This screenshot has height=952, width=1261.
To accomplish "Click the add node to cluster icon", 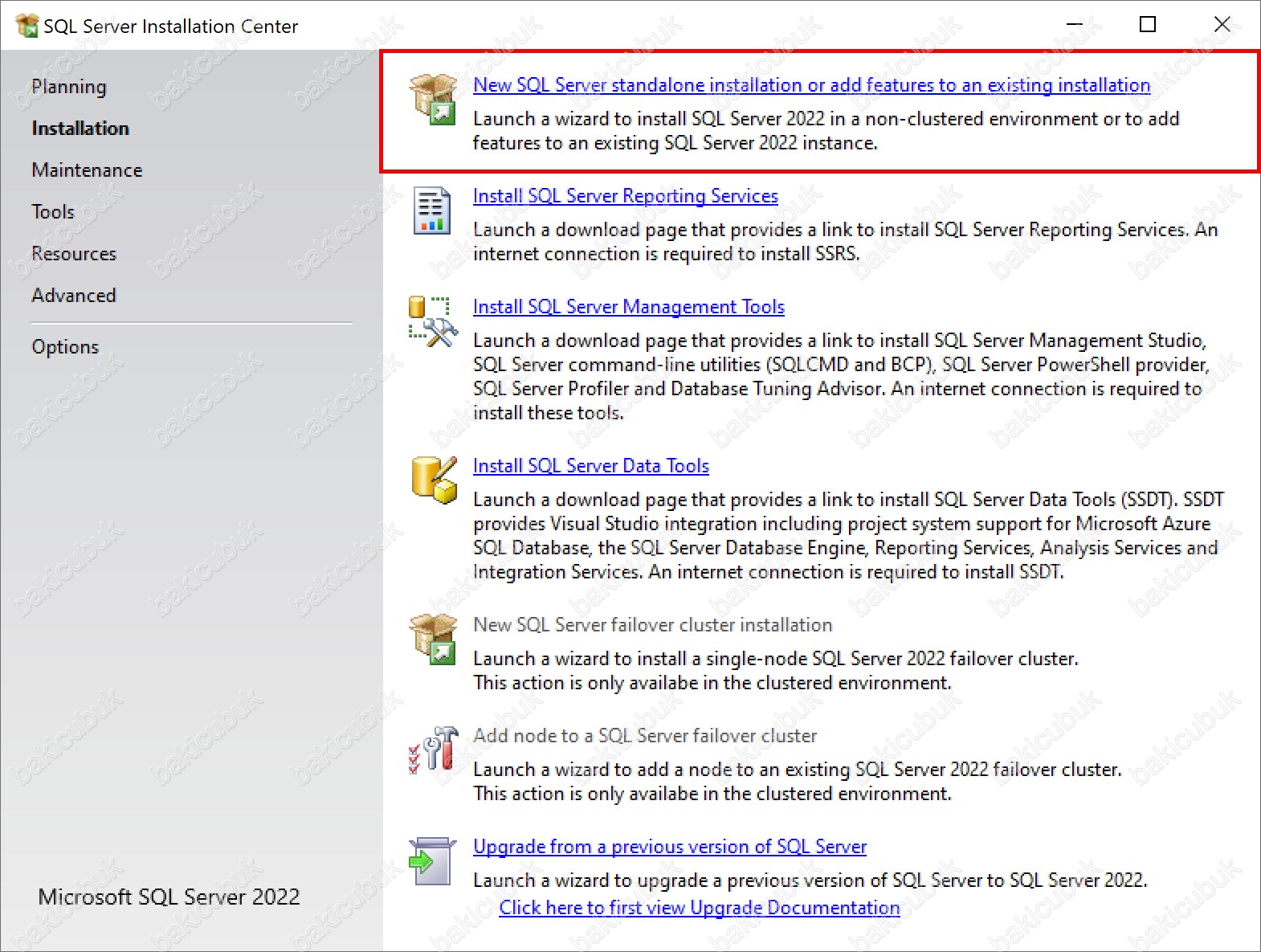I will point(433,750).
